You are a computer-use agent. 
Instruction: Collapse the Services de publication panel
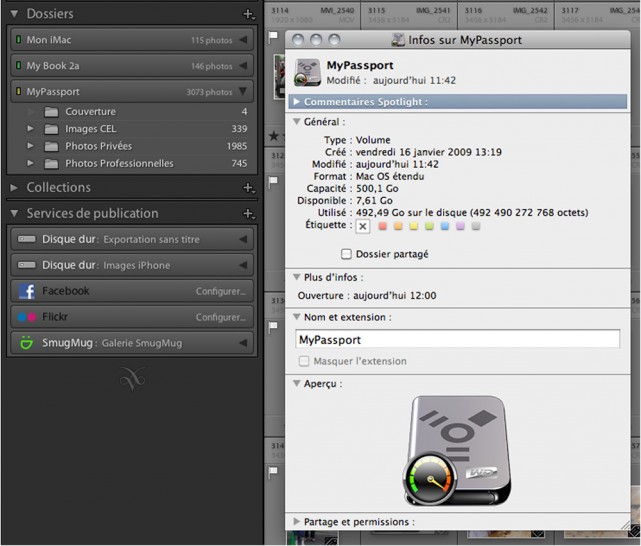pyautogui.click(x=14, y=213)
